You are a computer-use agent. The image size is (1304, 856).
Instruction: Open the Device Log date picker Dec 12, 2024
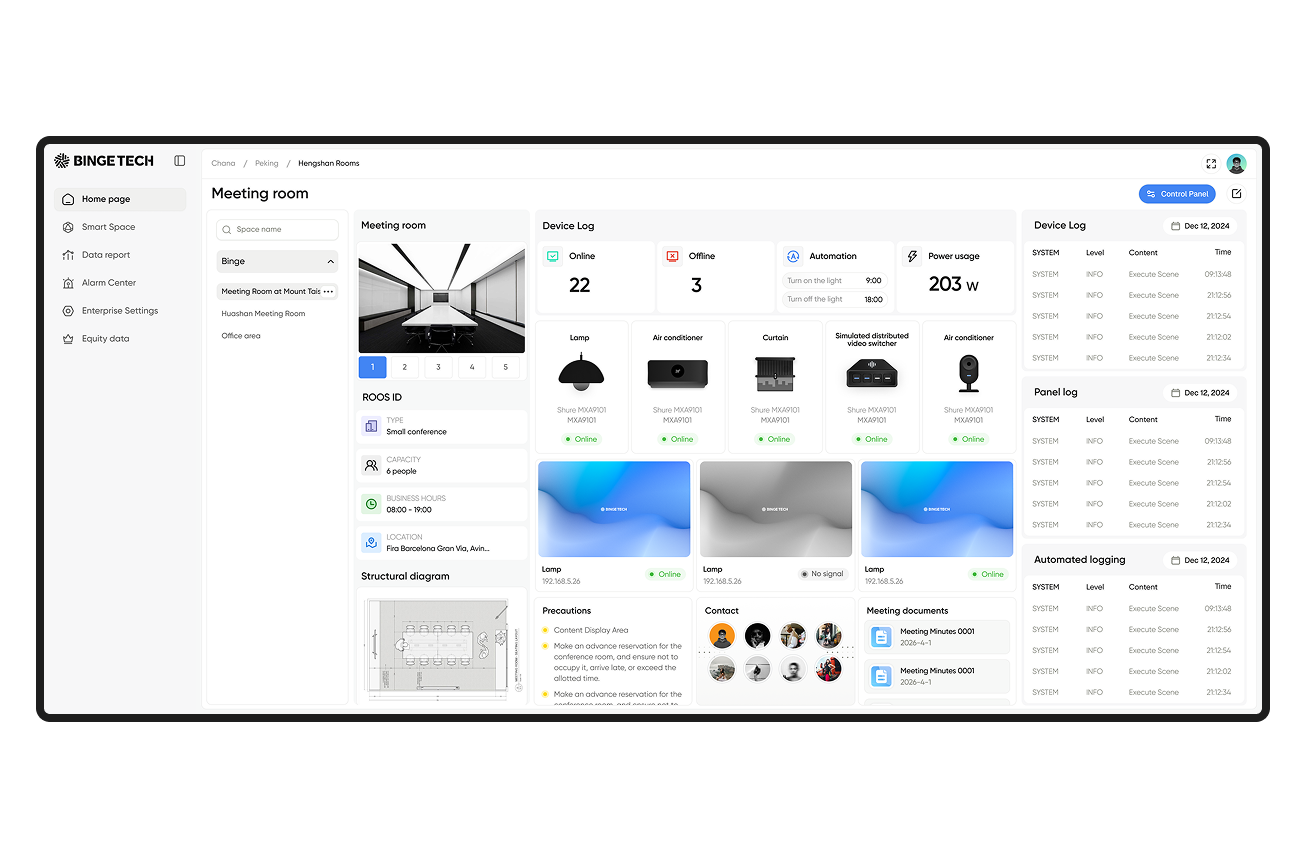[1200, 226]
